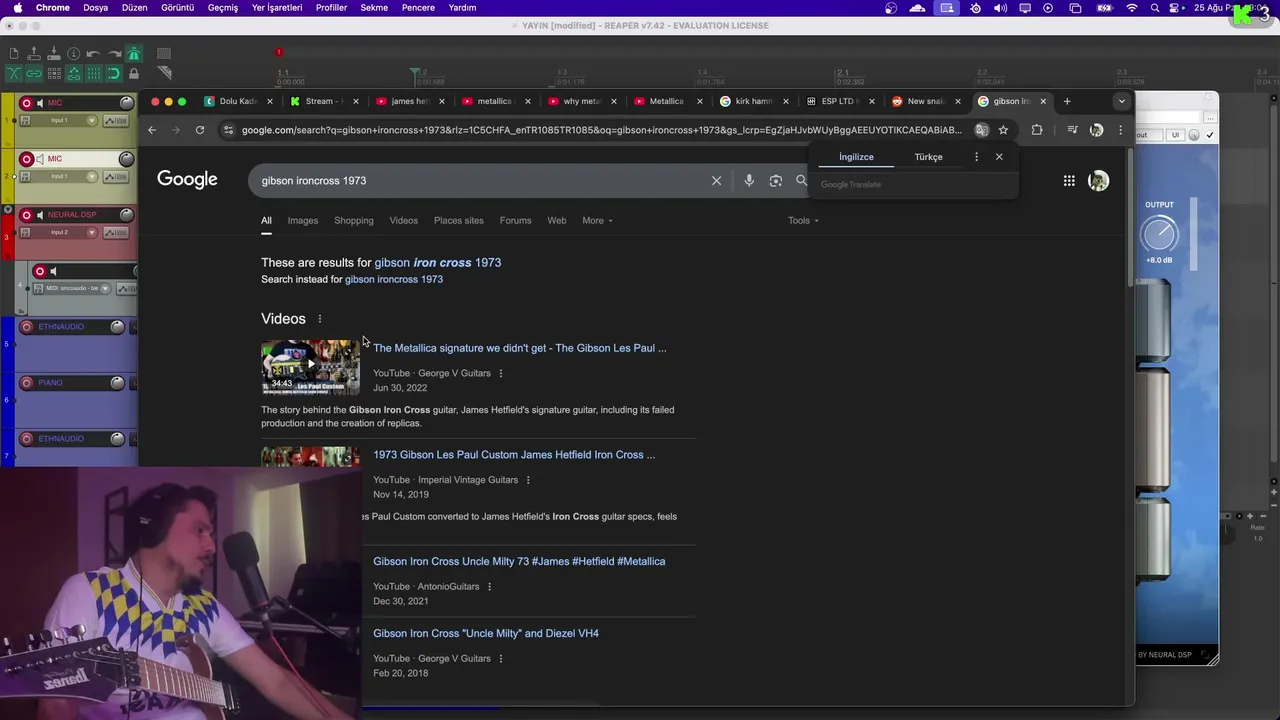
Task: Reload the Google search page
Action: [x=200, y=130]
